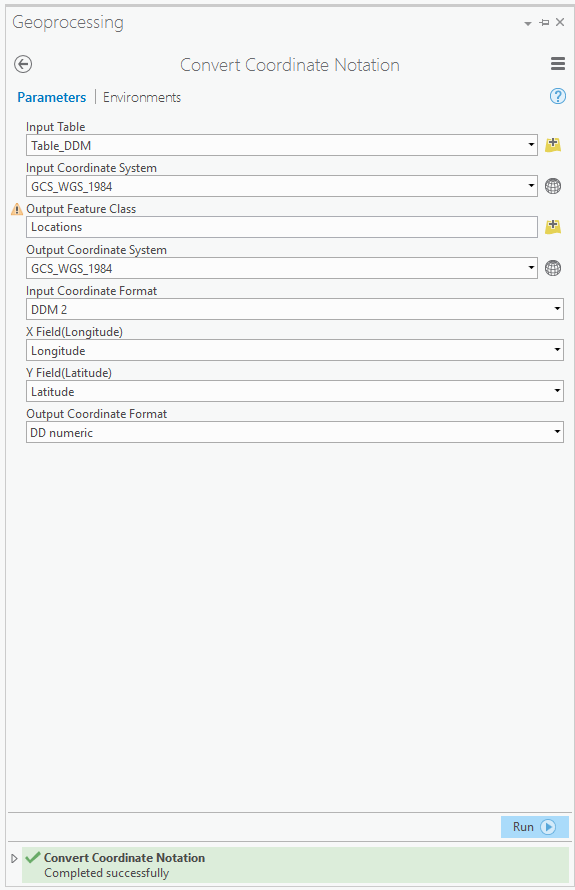575x890 pixels.
Task: Pick Output Coordinate System globe icon
Action: click(x=553, y=268)
